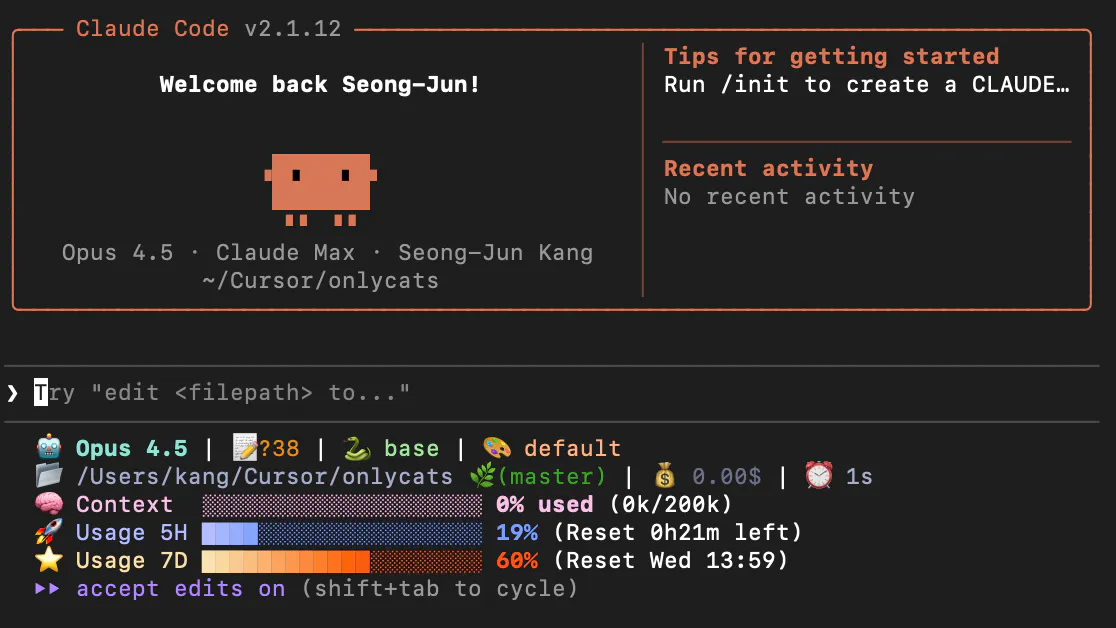This screenshot has width=1116, height=628.
Task: Click '(0k/200k)' token count
Action: click(x=670, y=505)
